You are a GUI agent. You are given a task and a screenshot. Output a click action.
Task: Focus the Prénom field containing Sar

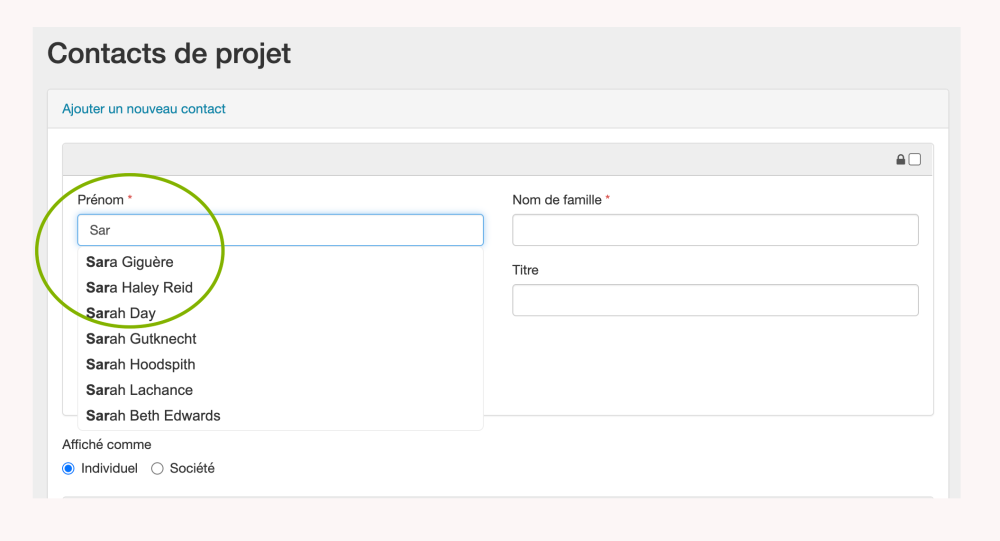coord(280,230)
